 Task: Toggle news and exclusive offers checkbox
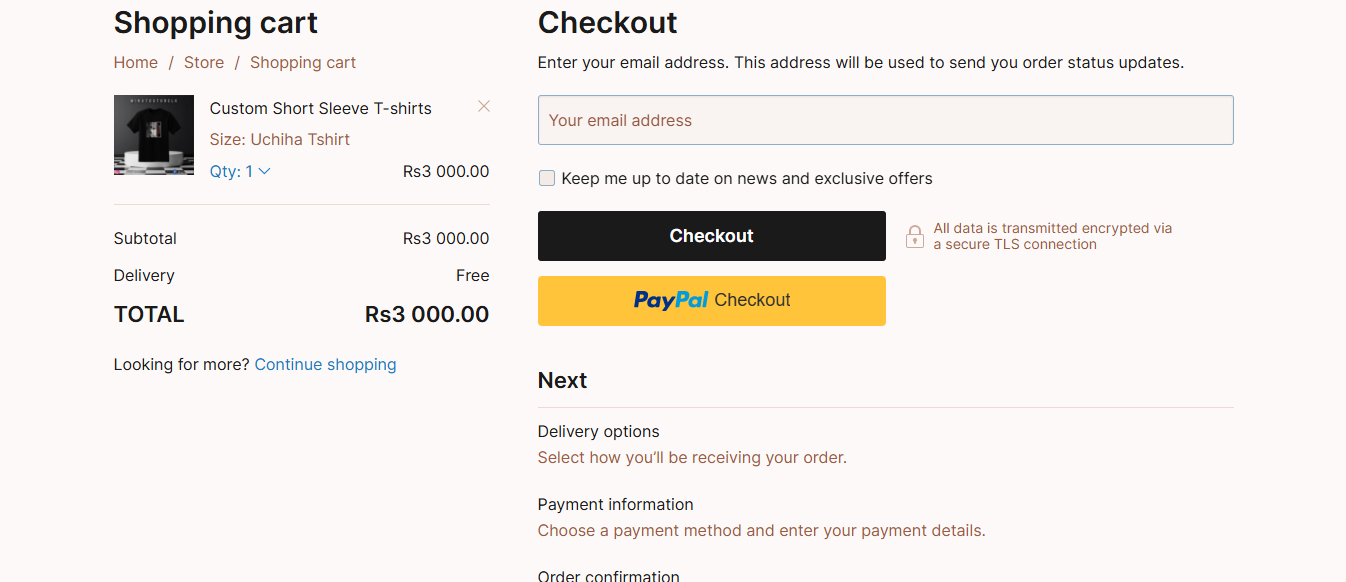pyautogui.click(x=547, y=178)
